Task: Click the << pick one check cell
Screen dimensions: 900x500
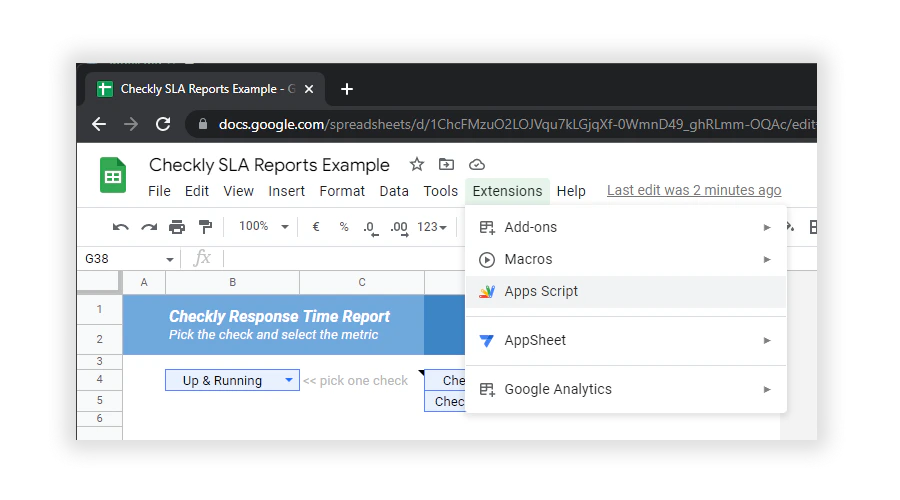Action: (x=355, y=381)
